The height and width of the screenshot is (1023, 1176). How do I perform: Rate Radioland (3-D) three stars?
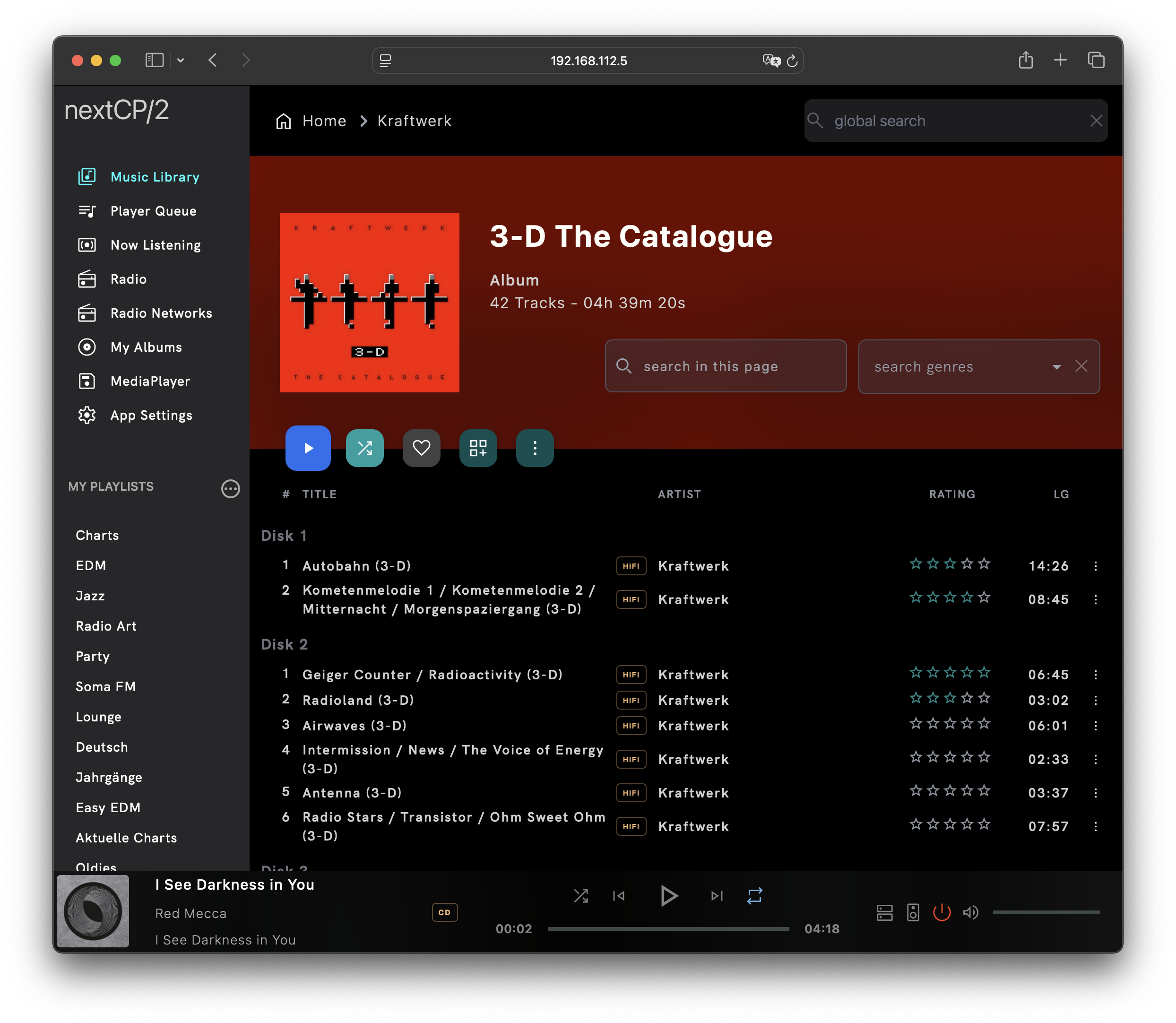coord(950,698)
